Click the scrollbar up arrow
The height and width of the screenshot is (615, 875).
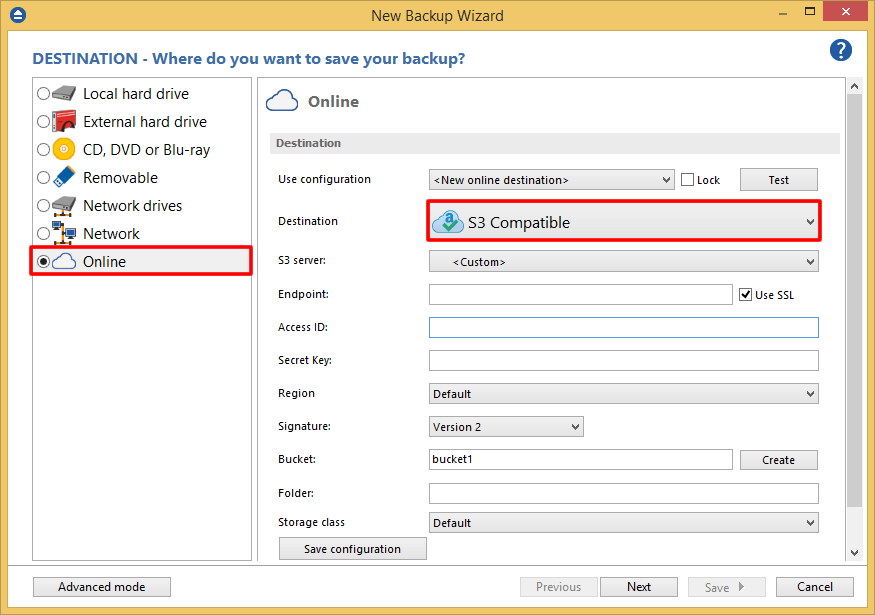click(854, 86)
